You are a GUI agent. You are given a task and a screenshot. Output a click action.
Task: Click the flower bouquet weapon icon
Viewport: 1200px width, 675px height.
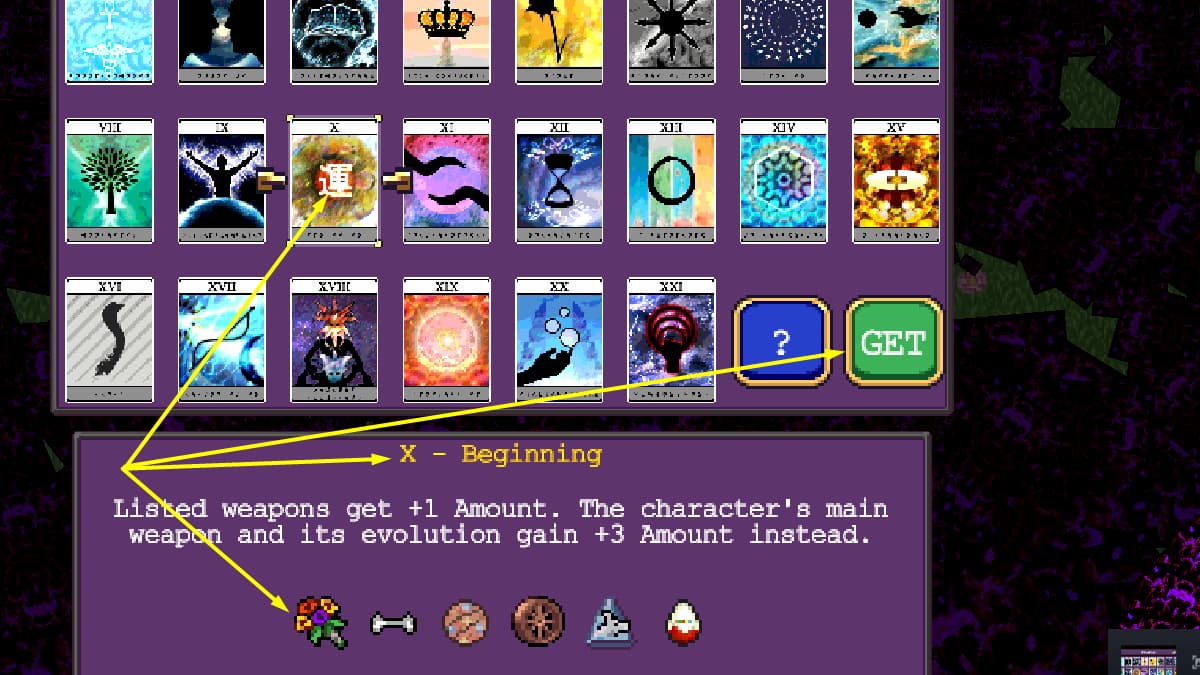point(321,622)
